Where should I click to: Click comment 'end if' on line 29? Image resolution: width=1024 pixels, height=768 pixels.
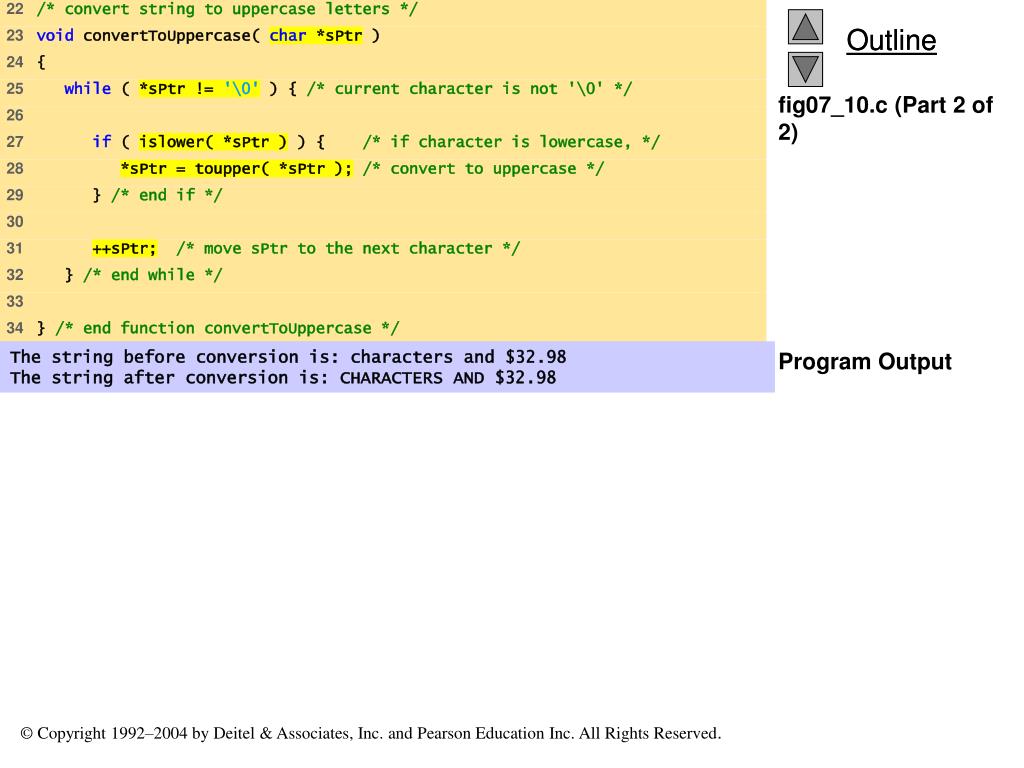(167, 195)
